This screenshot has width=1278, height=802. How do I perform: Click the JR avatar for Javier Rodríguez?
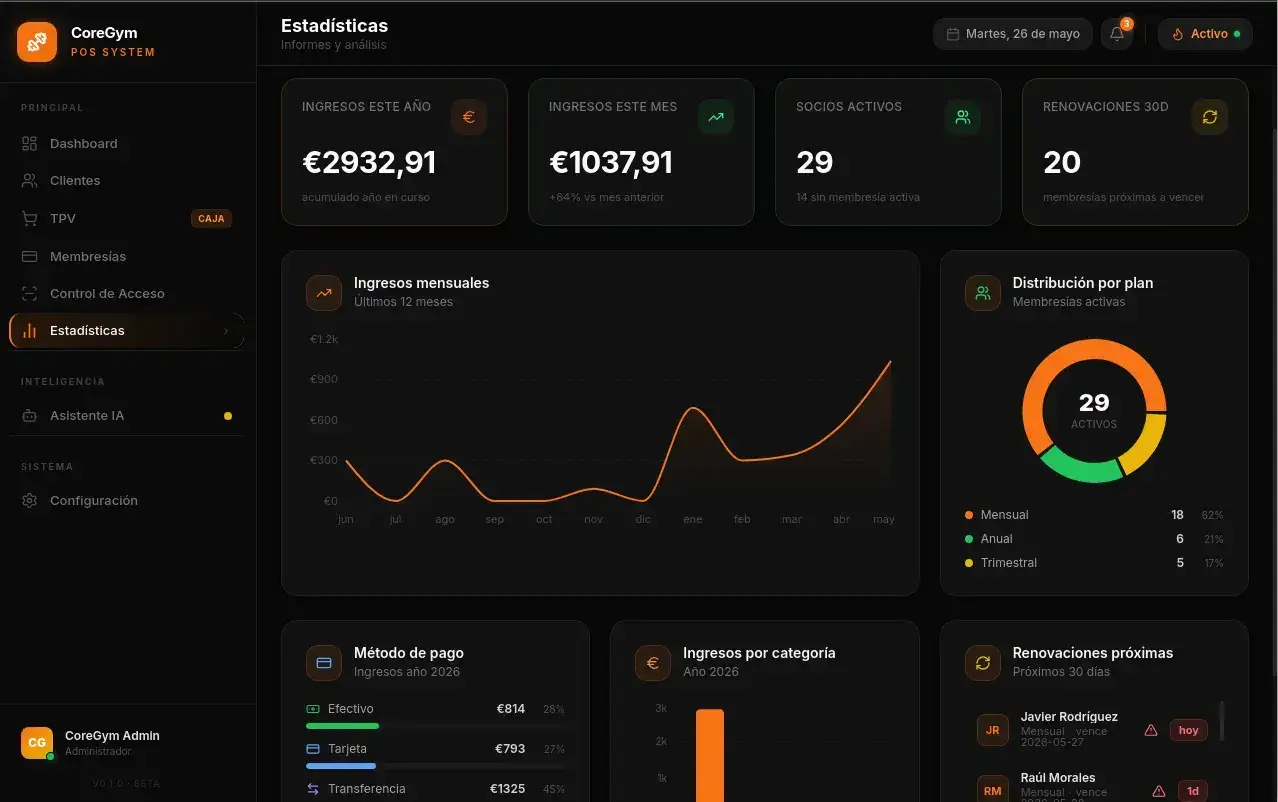(993, 730)
